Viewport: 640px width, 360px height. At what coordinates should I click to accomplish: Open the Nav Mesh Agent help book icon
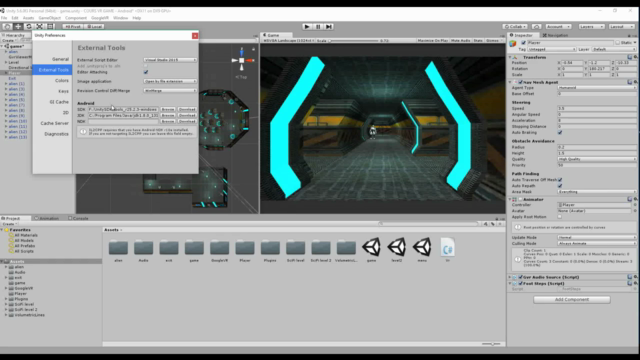pos(630,82)
